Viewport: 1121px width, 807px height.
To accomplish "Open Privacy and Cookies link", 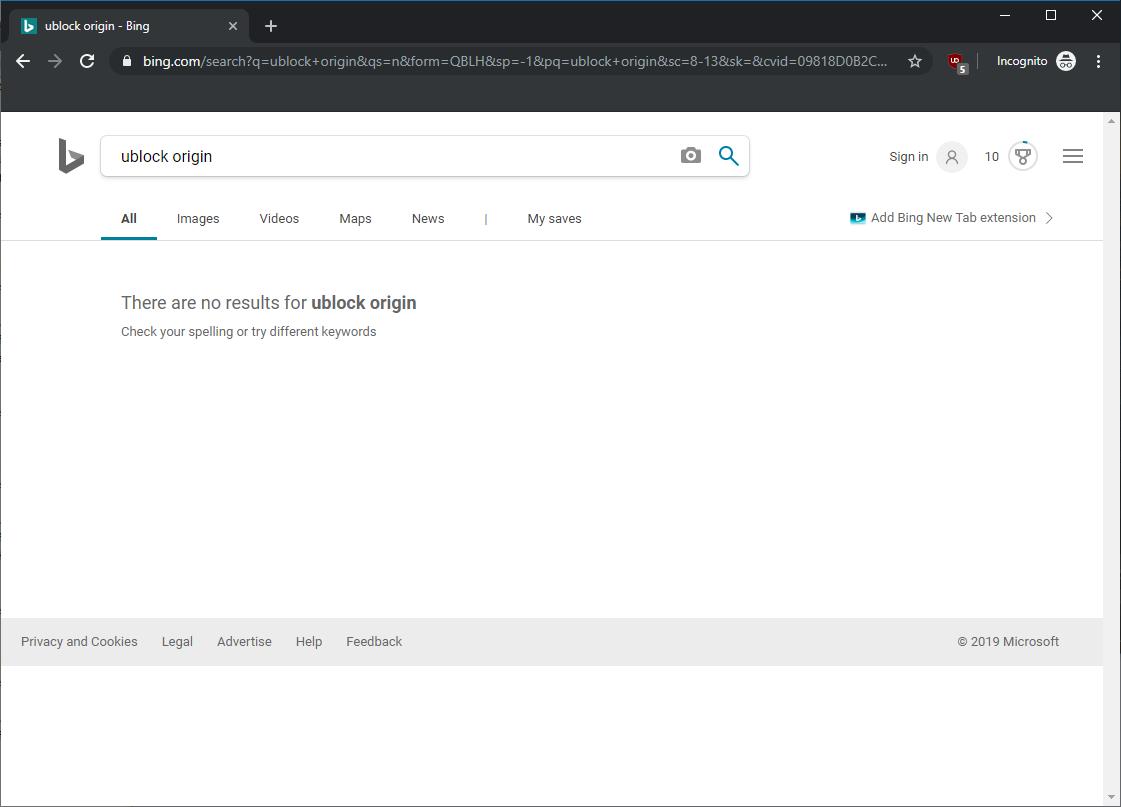I will 79,642.
